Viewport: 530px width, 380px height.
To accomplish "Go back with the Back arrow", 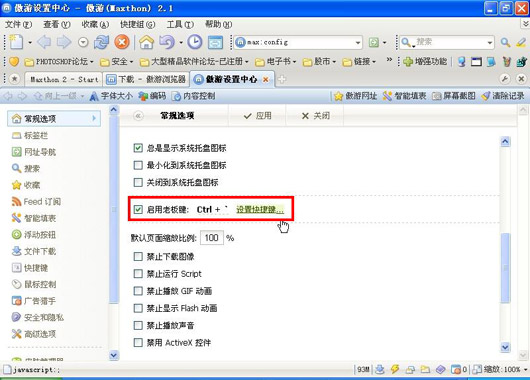I will coord(44,42).
